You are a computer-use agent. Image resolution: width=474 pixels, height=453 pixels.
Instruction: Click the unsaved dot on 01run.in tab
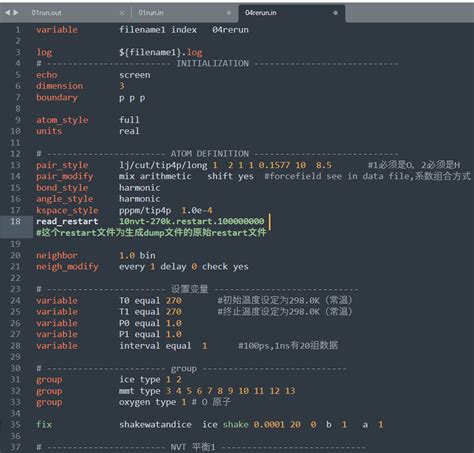pyautogui.click(x=229, y=13)
